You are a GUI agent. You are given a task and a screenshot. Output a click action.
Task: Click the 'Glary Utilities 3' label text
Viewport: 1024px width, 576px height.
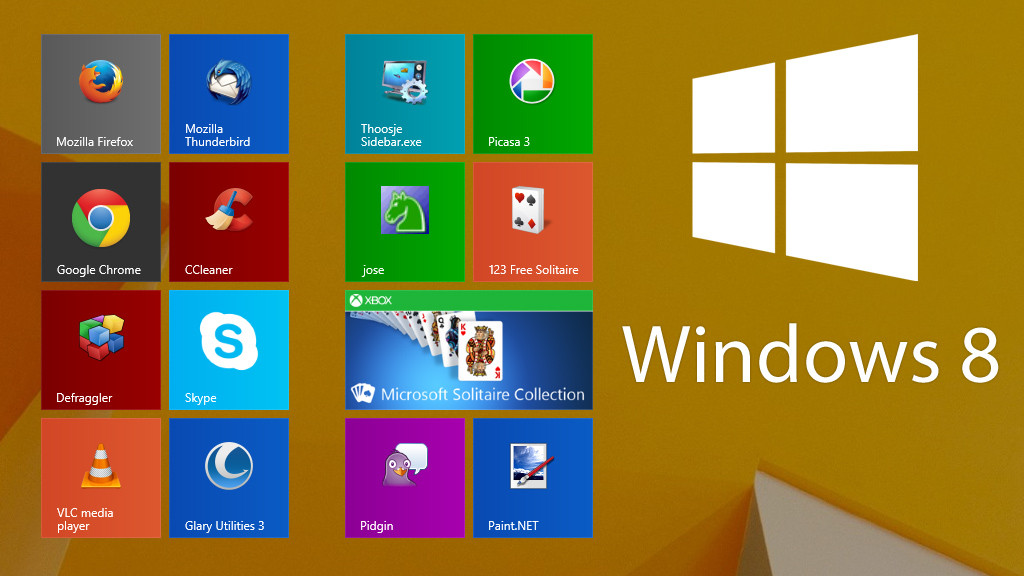click(x=225, y=526)
